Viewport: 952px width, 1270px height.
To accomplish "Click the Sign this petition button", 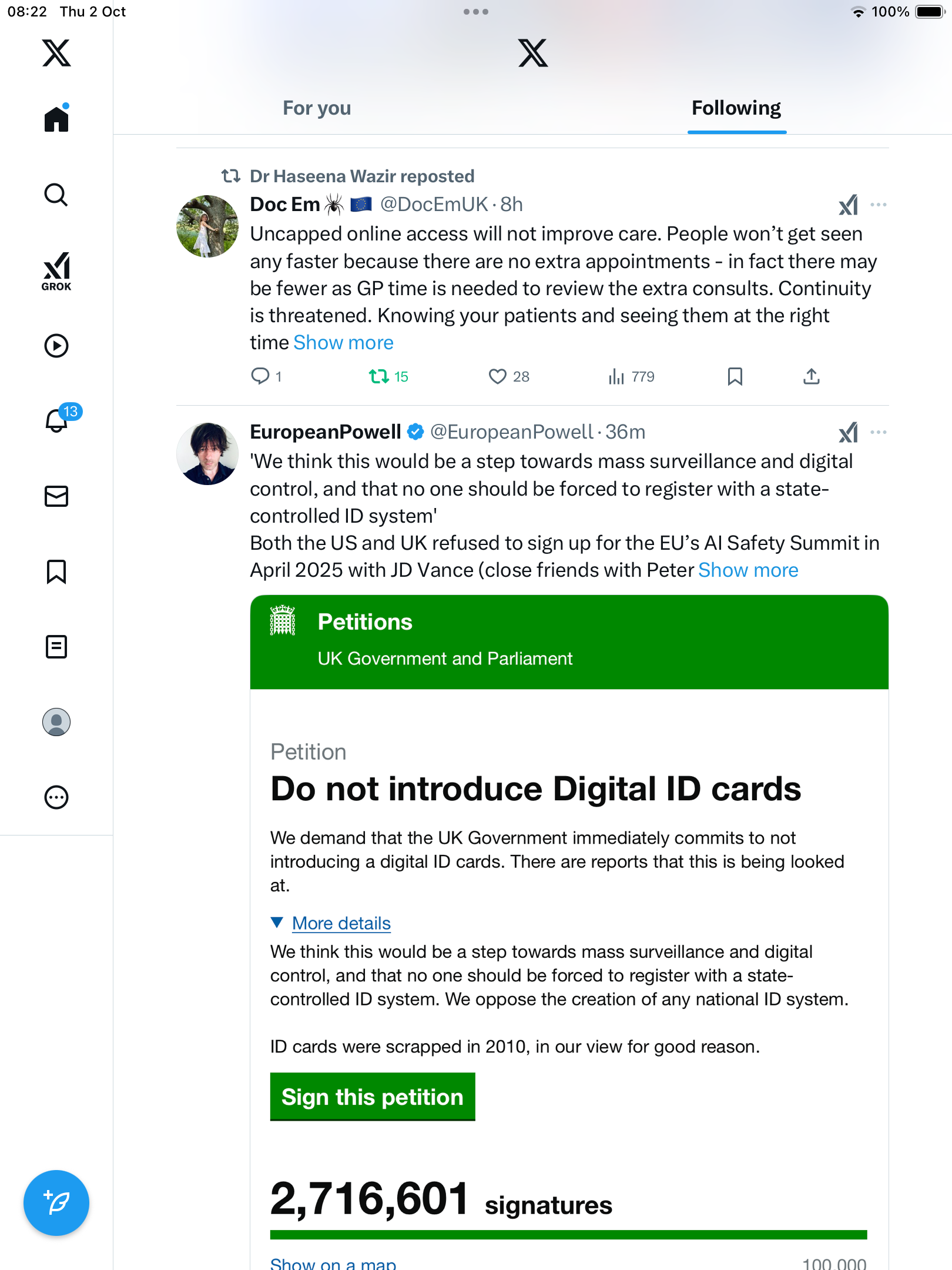I will tap(373, 1097).
